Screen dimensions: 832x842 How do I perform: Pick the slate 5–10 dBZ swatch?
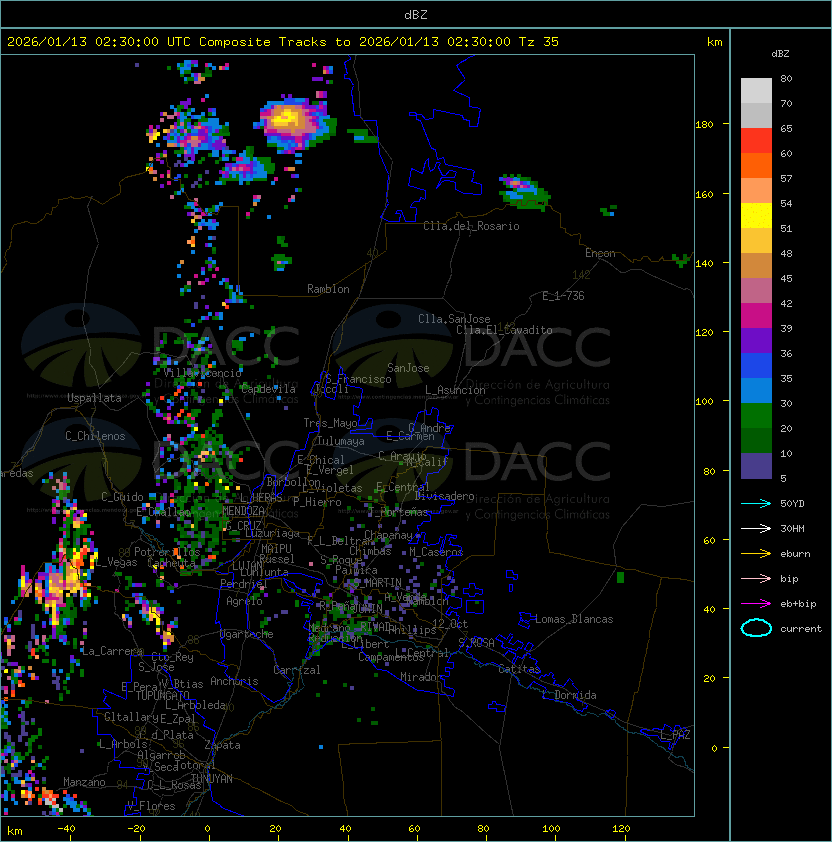[x=756, y=466]
